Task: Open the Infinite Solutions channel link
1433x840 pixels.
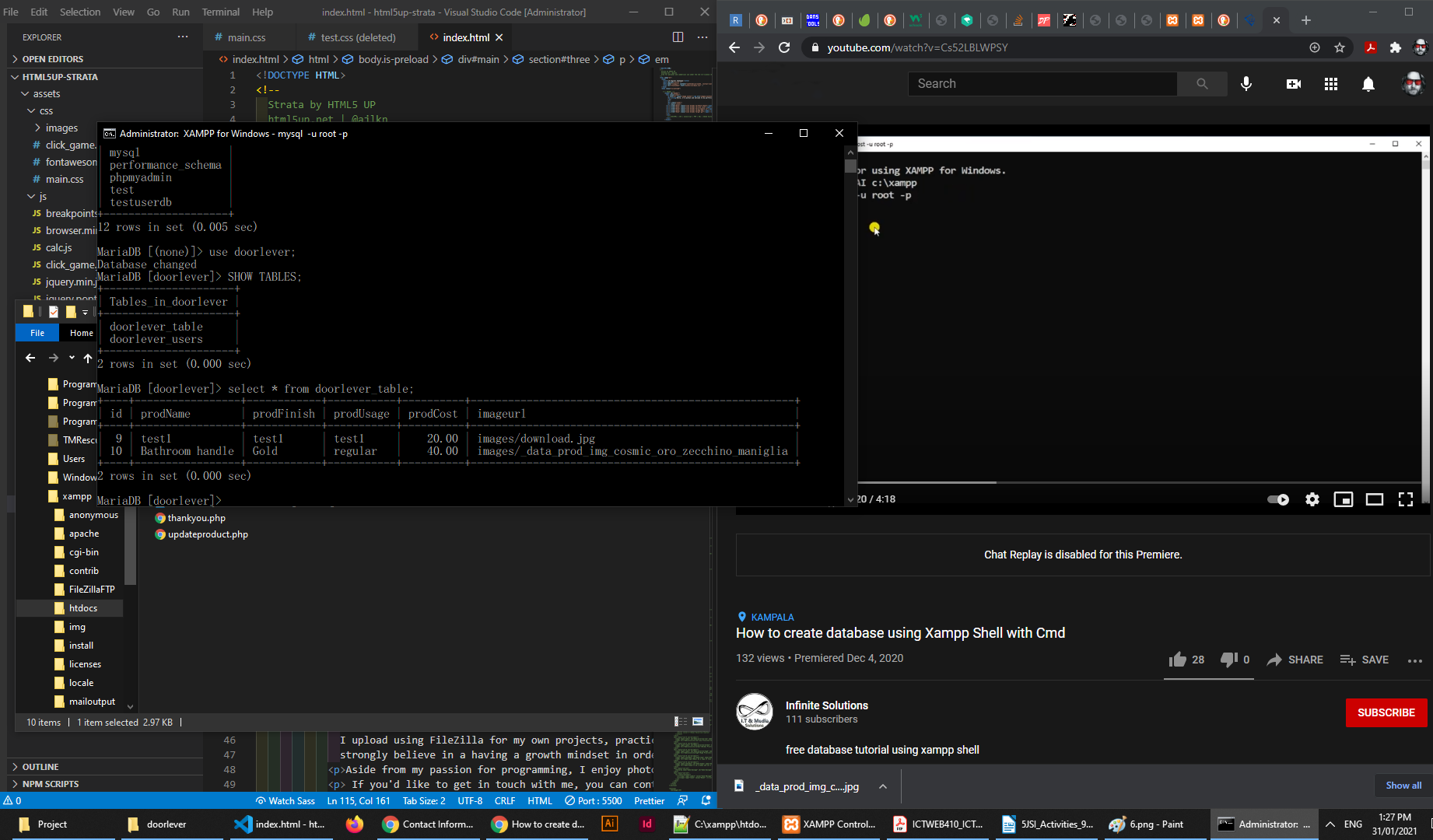Action: 826,705
